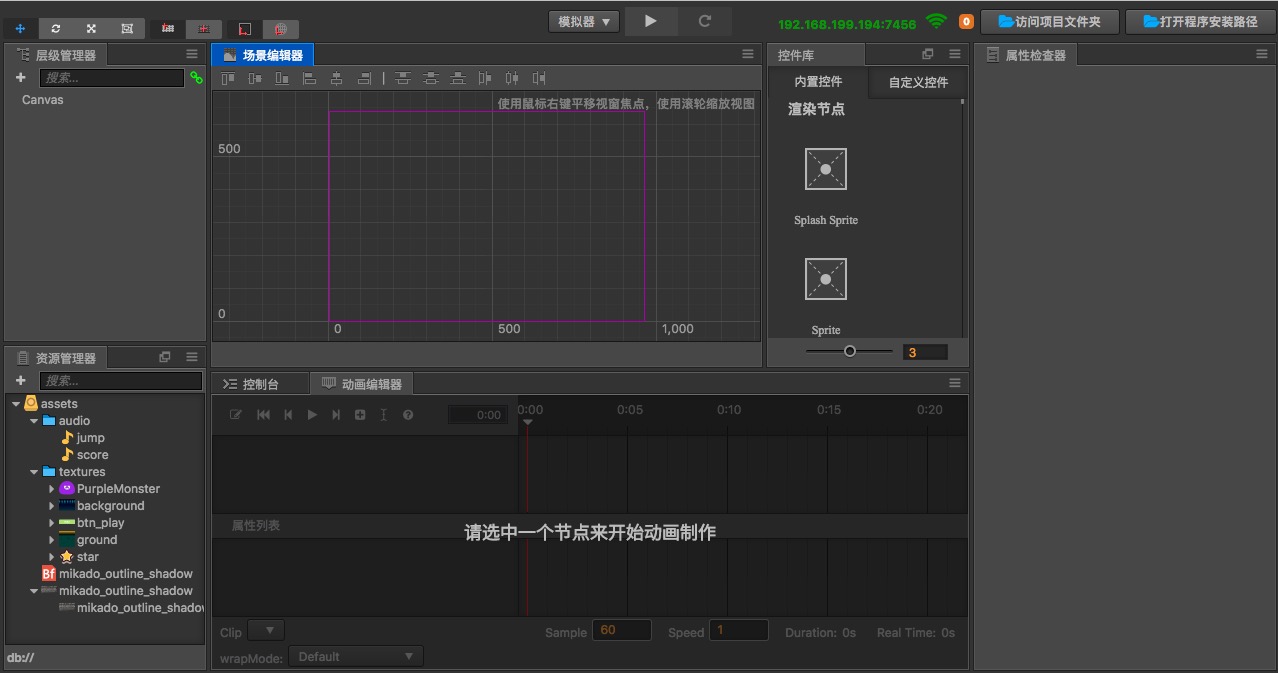Step to previous animation frame

[288, 415]
